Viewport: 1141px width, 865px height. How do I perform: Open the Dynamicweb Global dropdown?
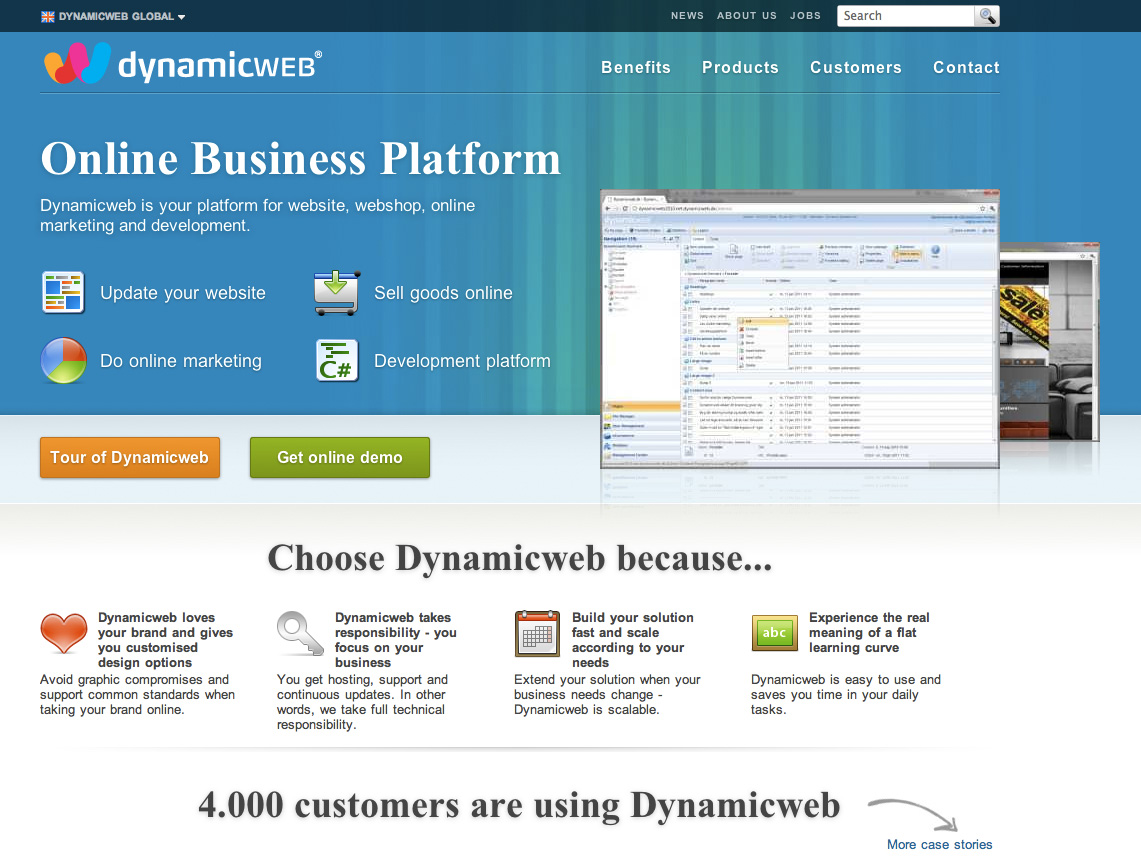click(122, 17)
